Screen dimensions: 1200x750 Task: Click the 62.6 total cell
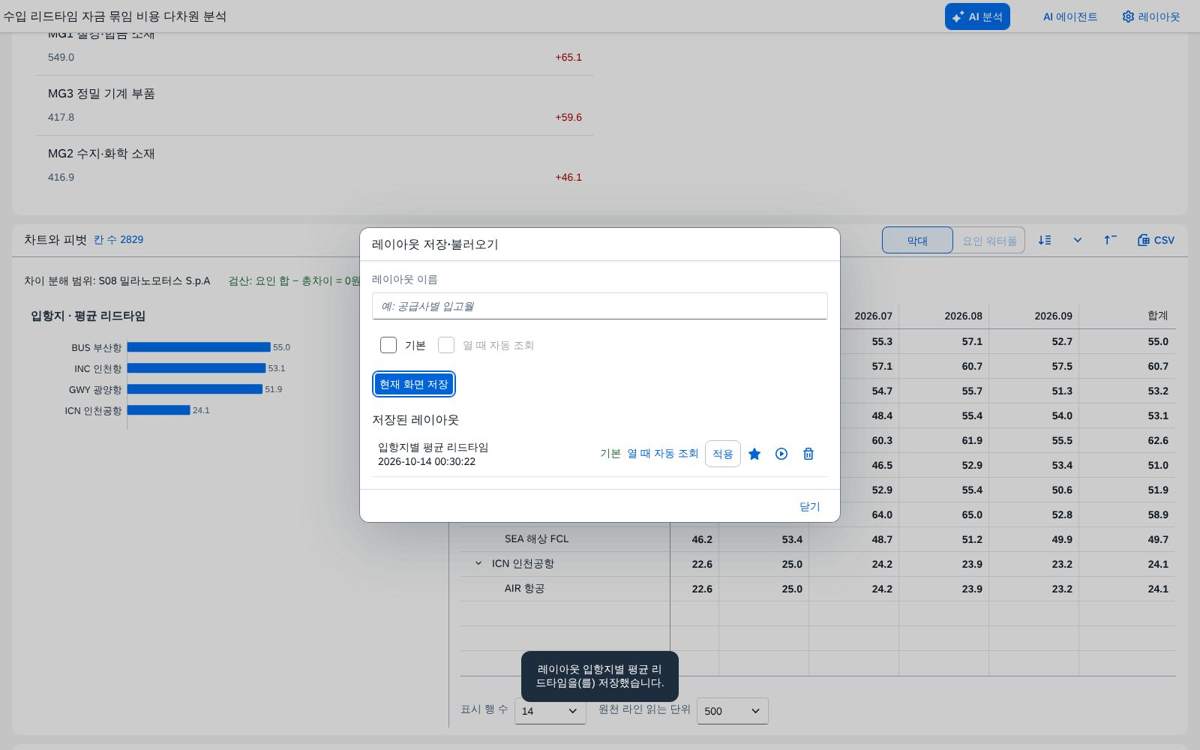[x=1158, y=441]
